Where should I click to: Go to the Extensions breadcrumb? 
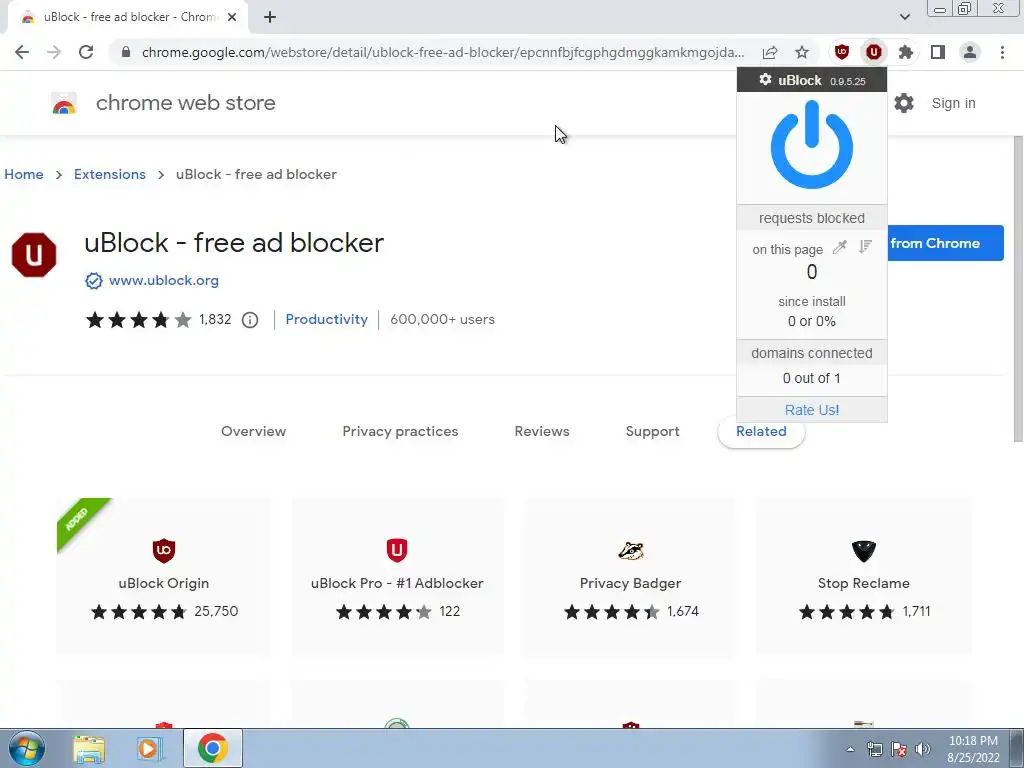click(x=110, y=174)
